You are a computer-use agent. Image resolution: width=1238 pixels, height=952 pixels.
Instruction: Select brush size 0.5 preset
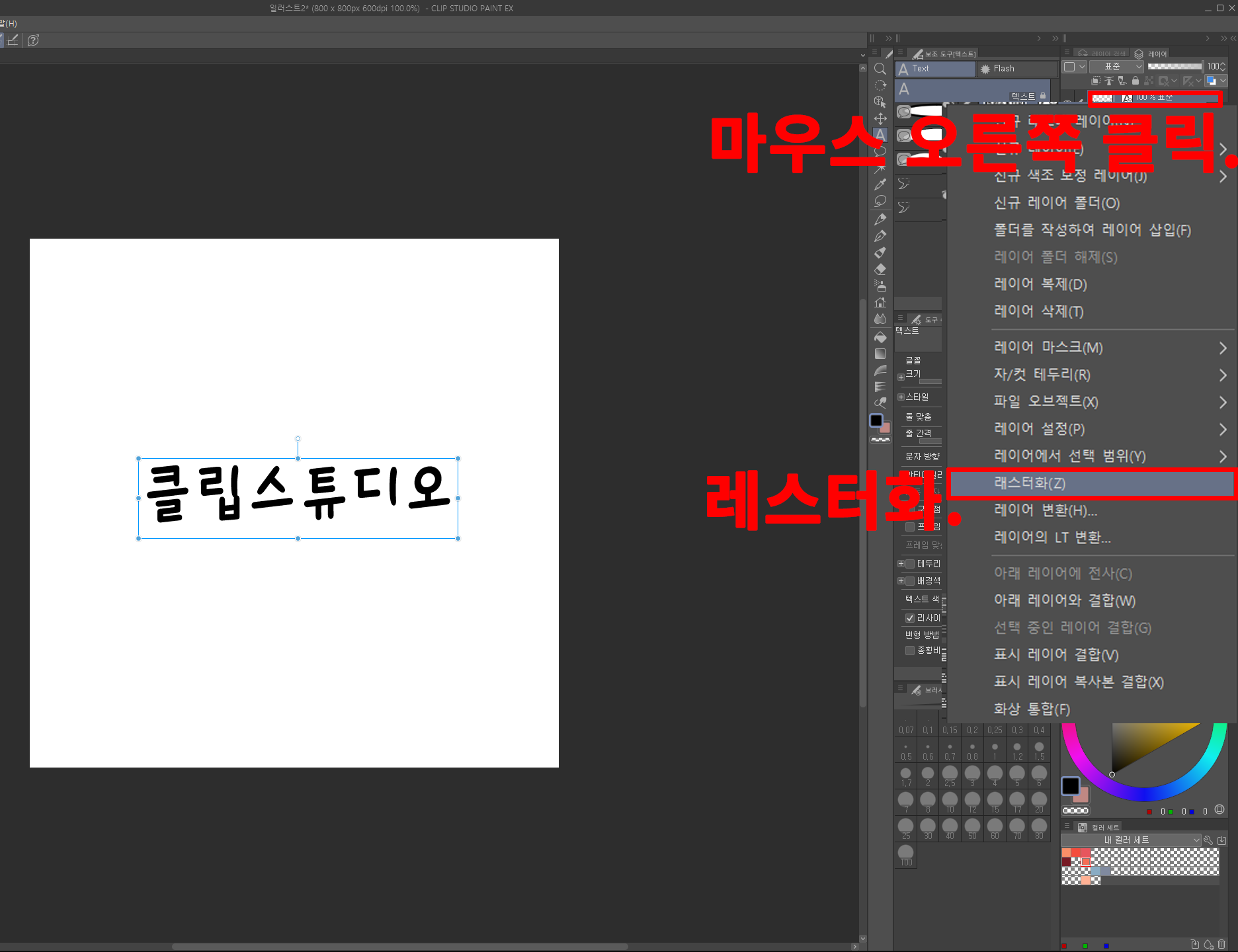[x=906, y=750]
